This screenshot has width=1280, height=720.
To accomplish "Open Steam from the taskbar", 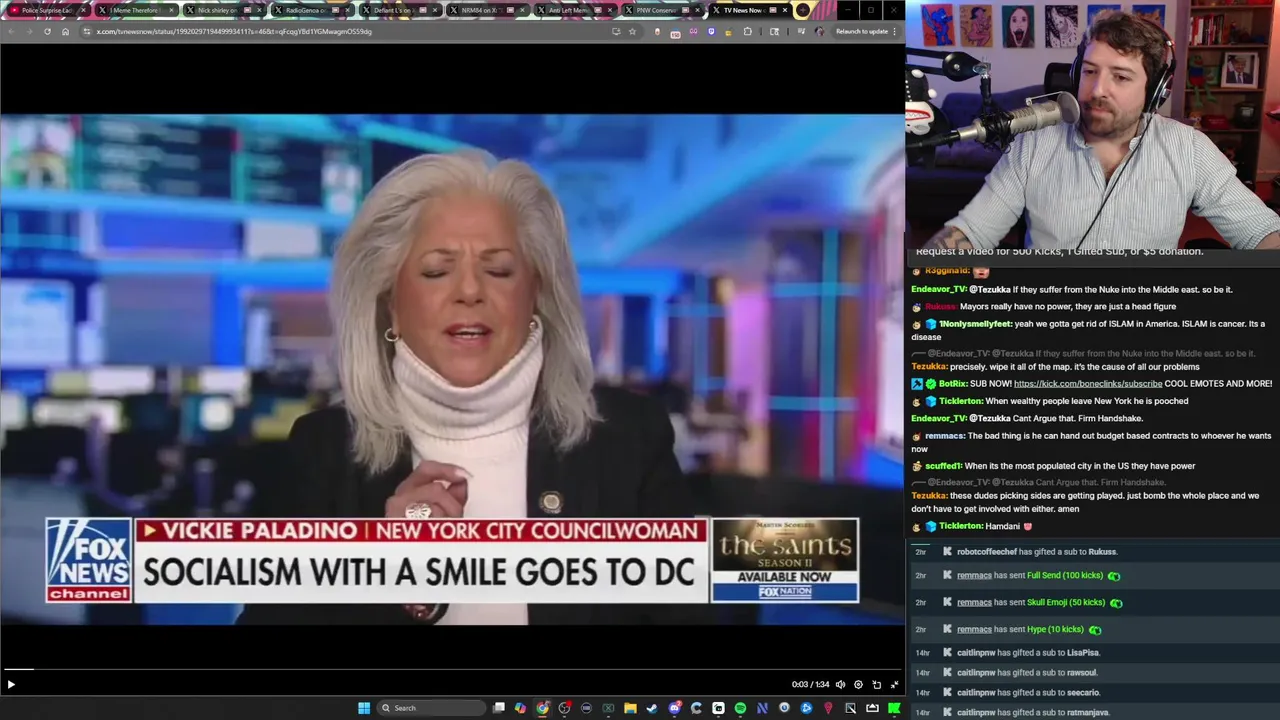I will (652, 708).
